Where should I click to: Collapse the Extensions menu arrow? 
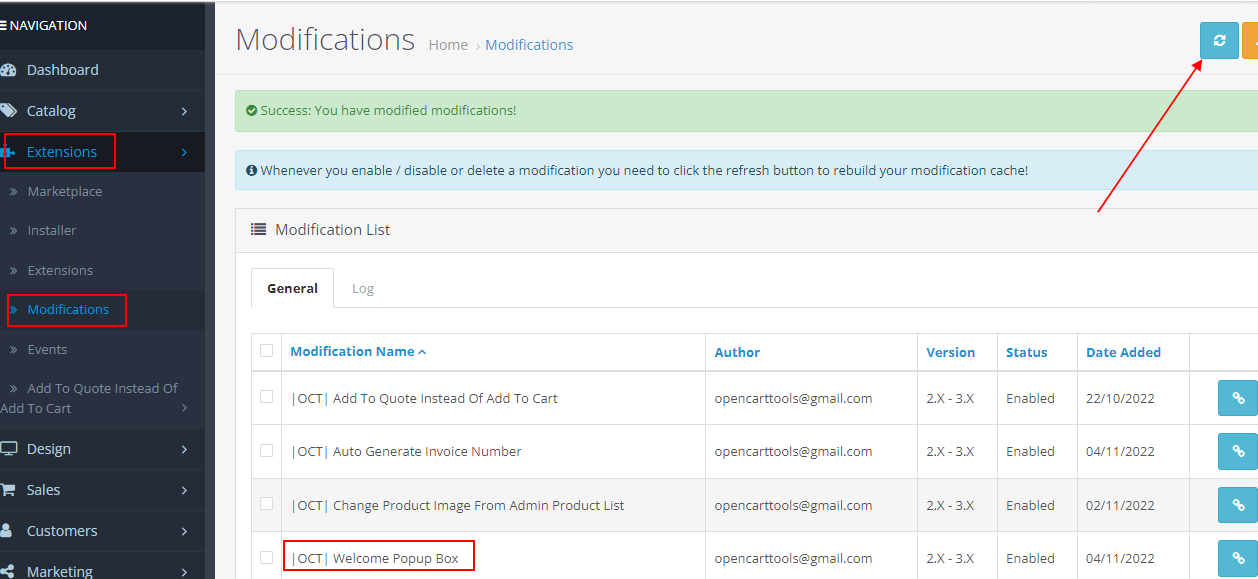184,152
